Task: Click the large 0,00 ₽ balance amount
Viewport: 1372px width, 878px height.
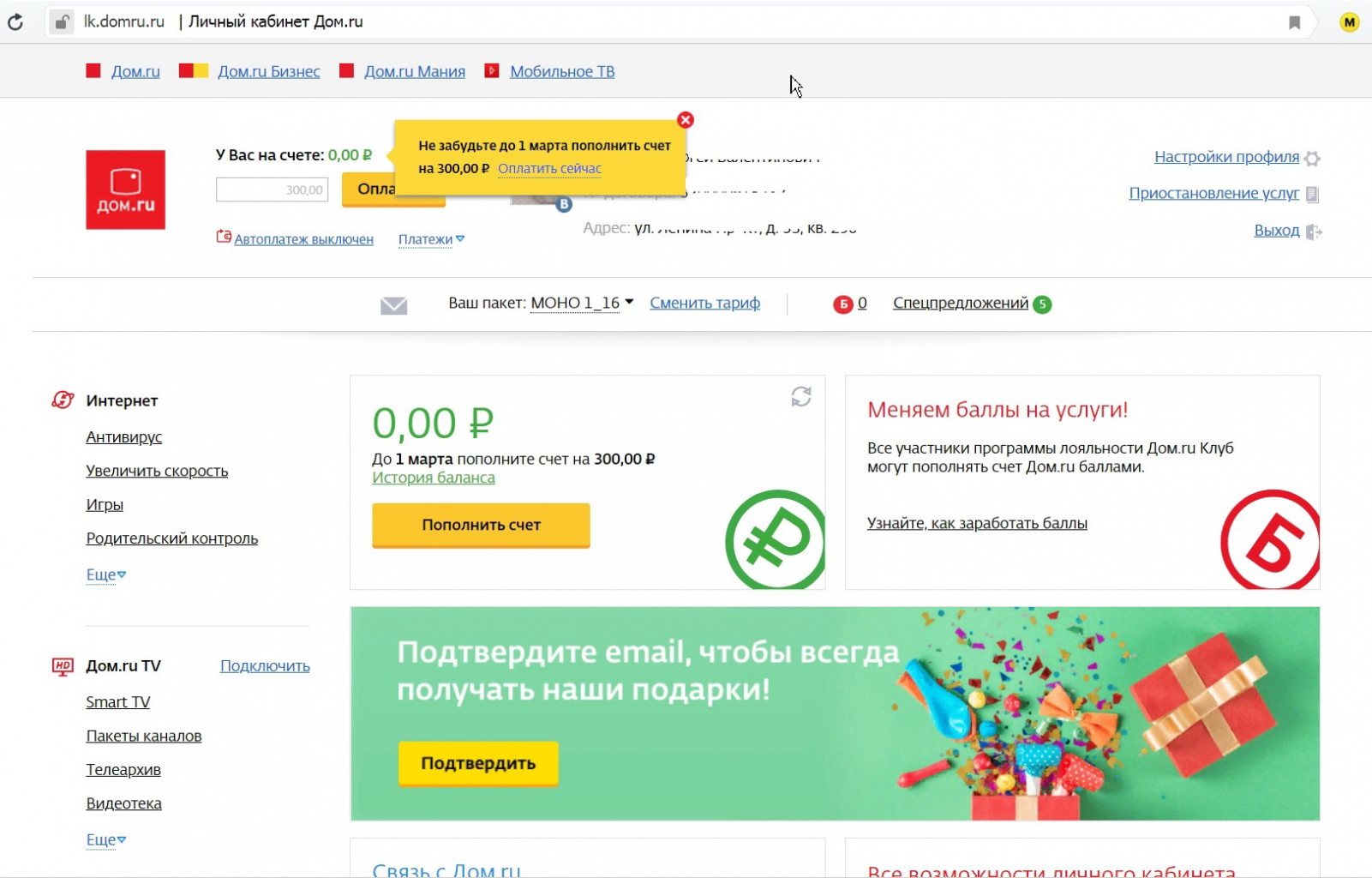Action: pos(433,423)
